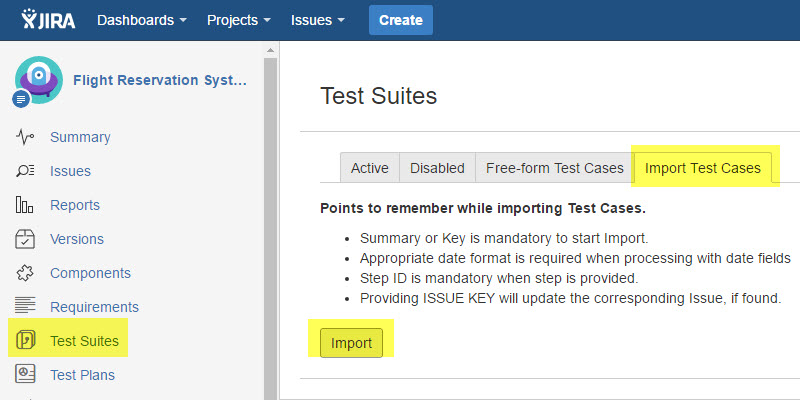800x400 pixels.
Task: Select the Disabled tab
Action: coord(437,168)
